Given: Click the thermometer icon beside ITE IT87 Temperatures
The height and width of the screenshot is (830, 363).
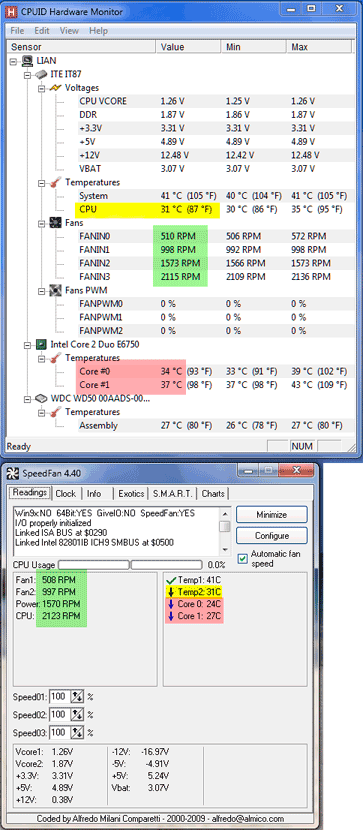Looking at the screenshot, I should 56,182.
